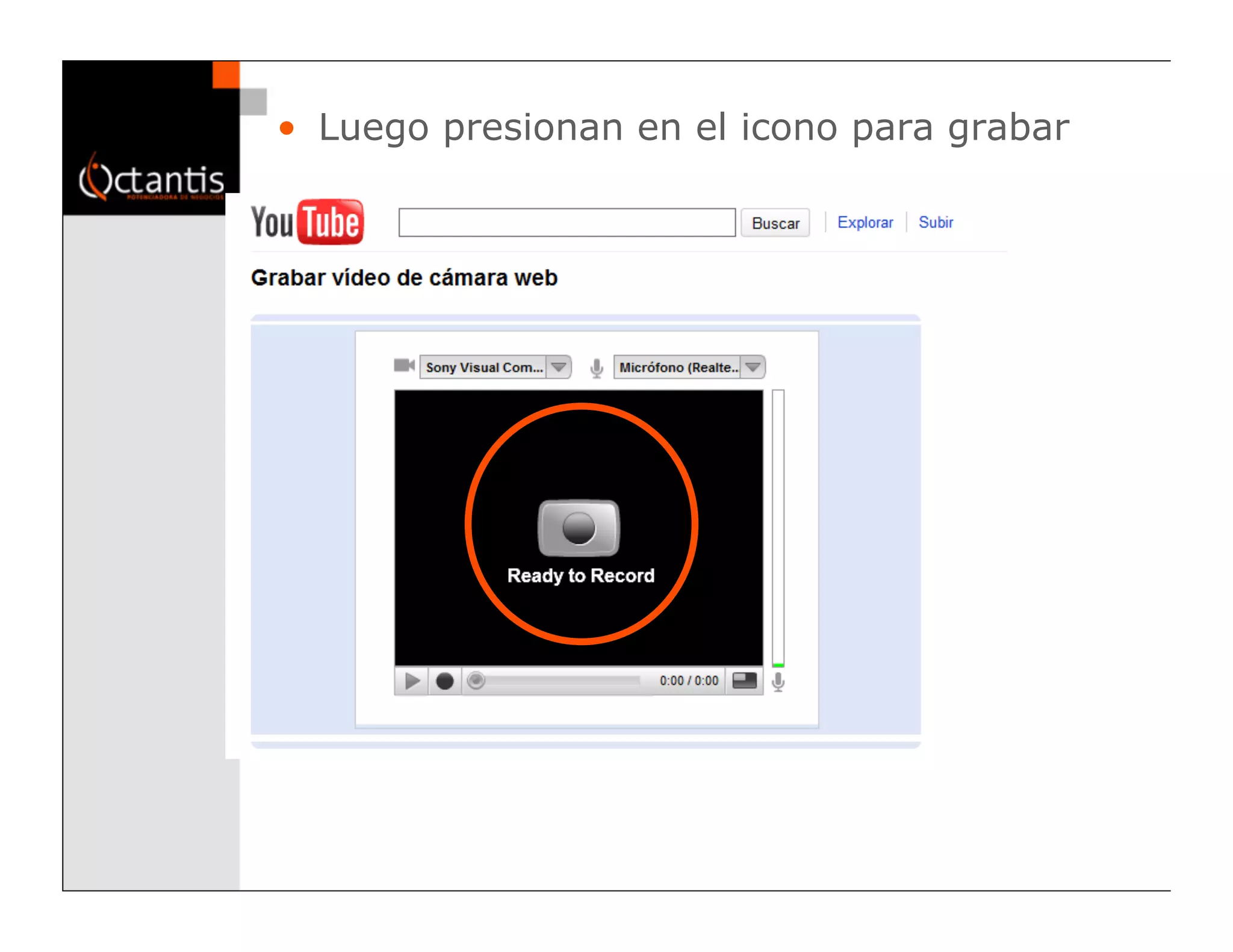Viewport: 1233px width, 952px height.
Task: Click the video size toggle icon in the player bar
Action: pos(745,681)
